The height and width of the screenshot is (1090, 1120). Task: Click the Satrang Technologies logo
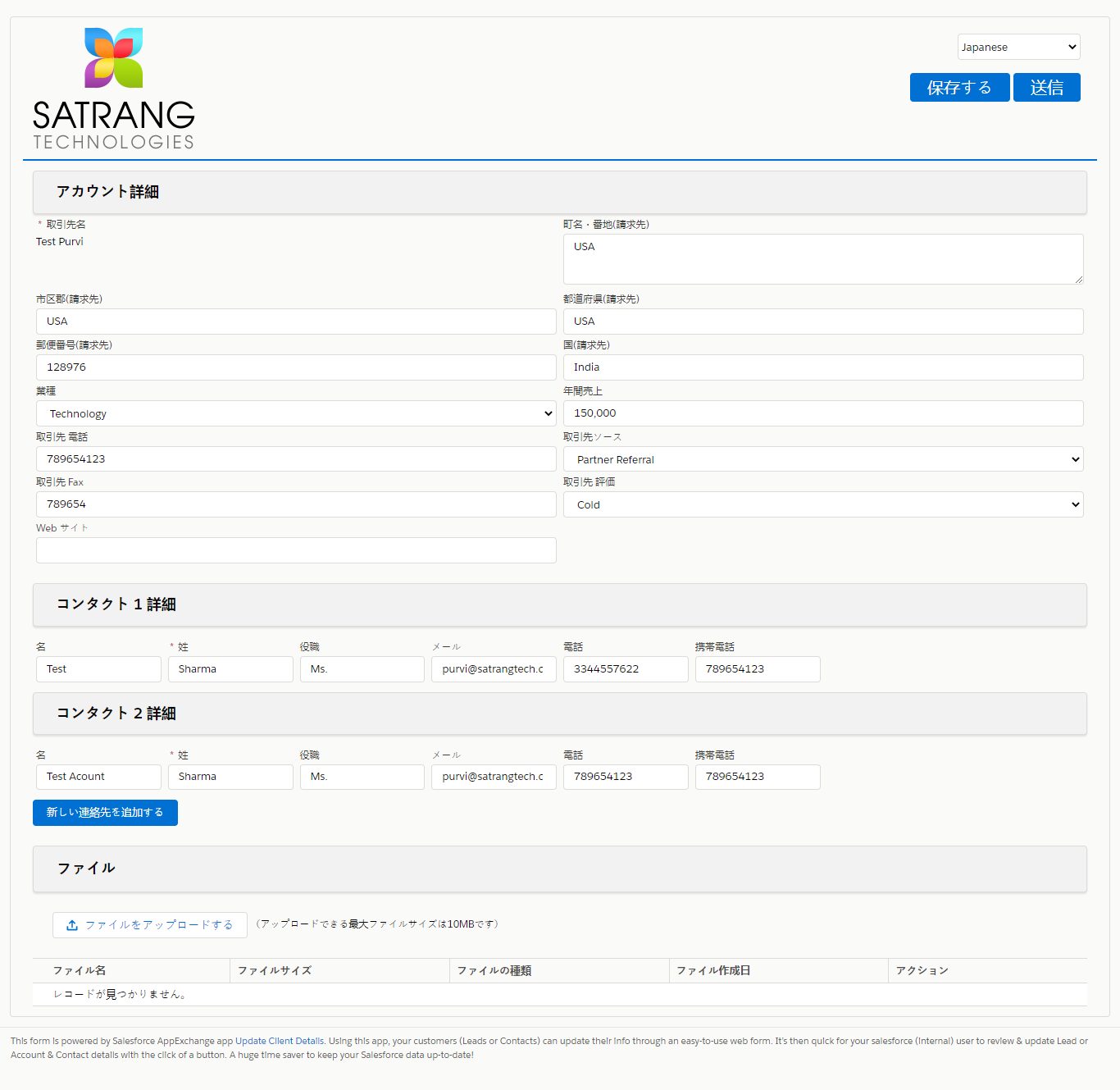(x=112, y=86)
